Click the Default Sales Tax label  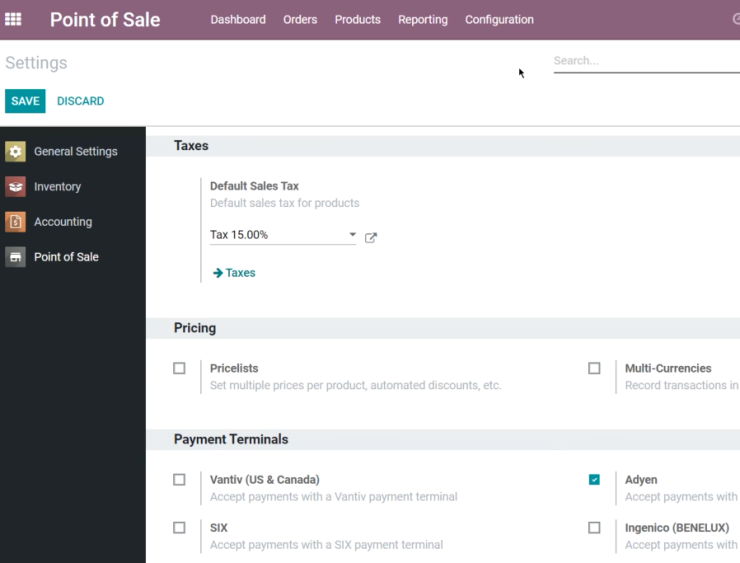254,186
